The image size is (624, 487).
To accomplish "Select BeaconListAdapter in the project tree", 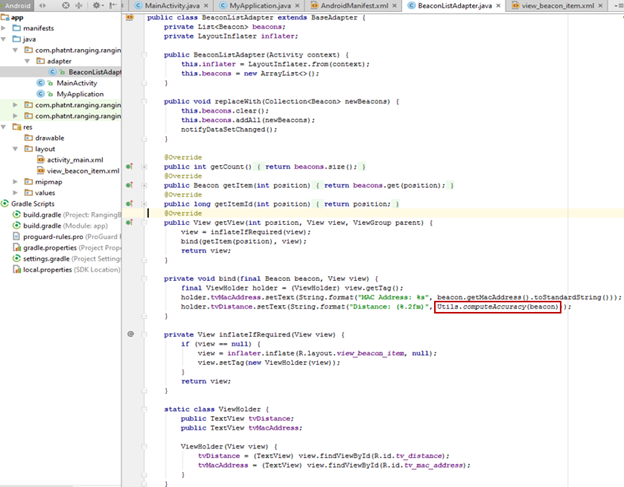I will pyautogui.click(x=95, y=72).
